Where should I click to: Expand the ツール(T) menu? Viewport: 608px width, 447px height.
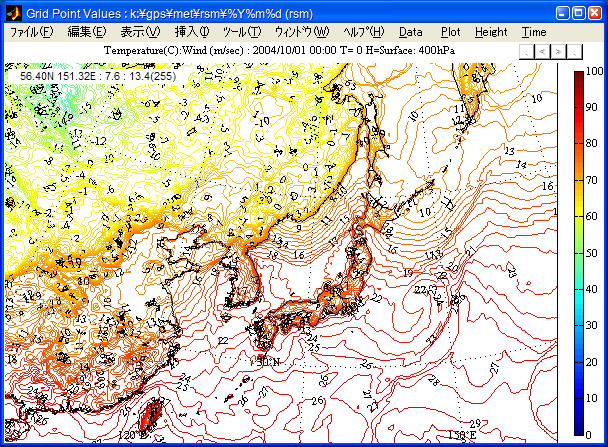tap(241, 32)
